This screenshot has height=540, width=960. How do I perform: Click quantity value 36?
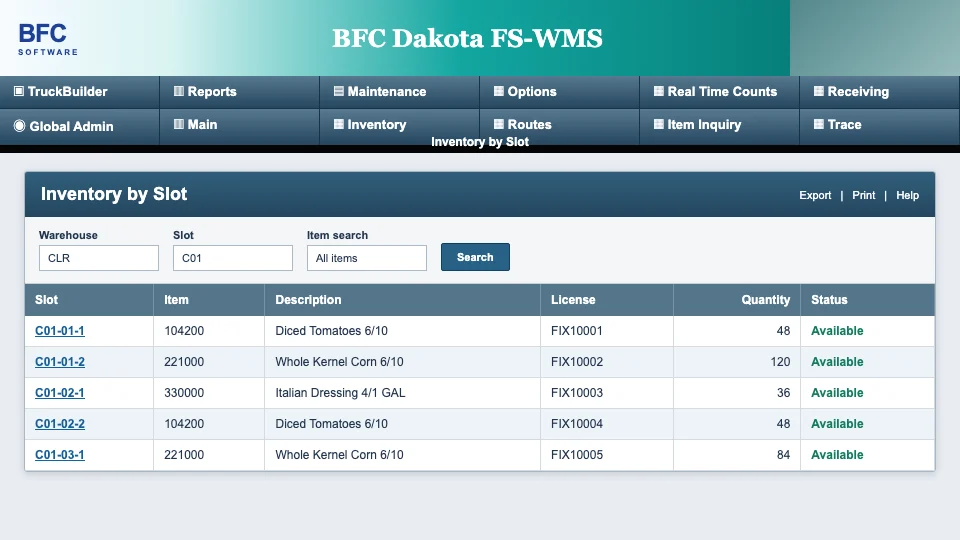click(x=783, y=392)
